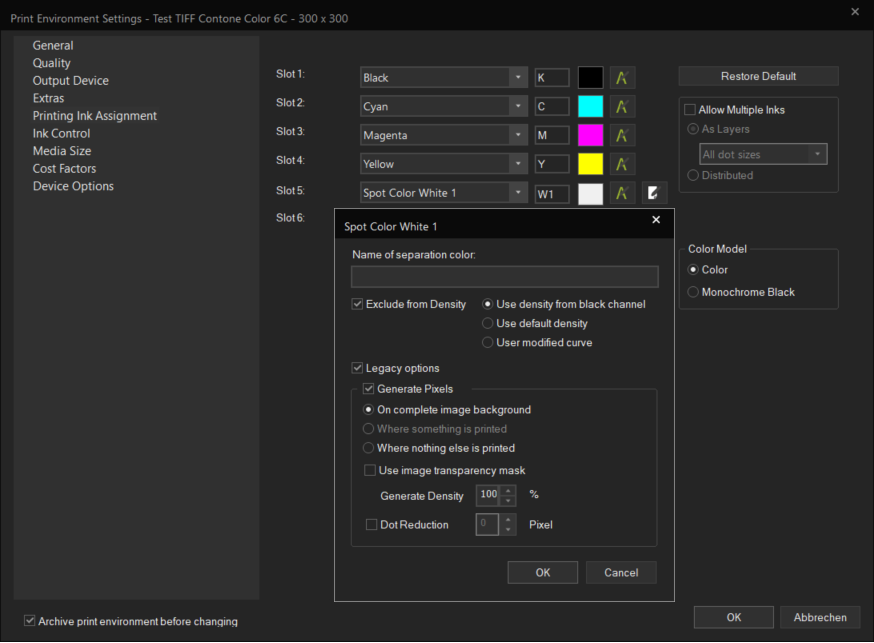Close the Spot Color White 1 dialog
The width and height of the screenshot is (874, 643).
[x=656, y=220]
